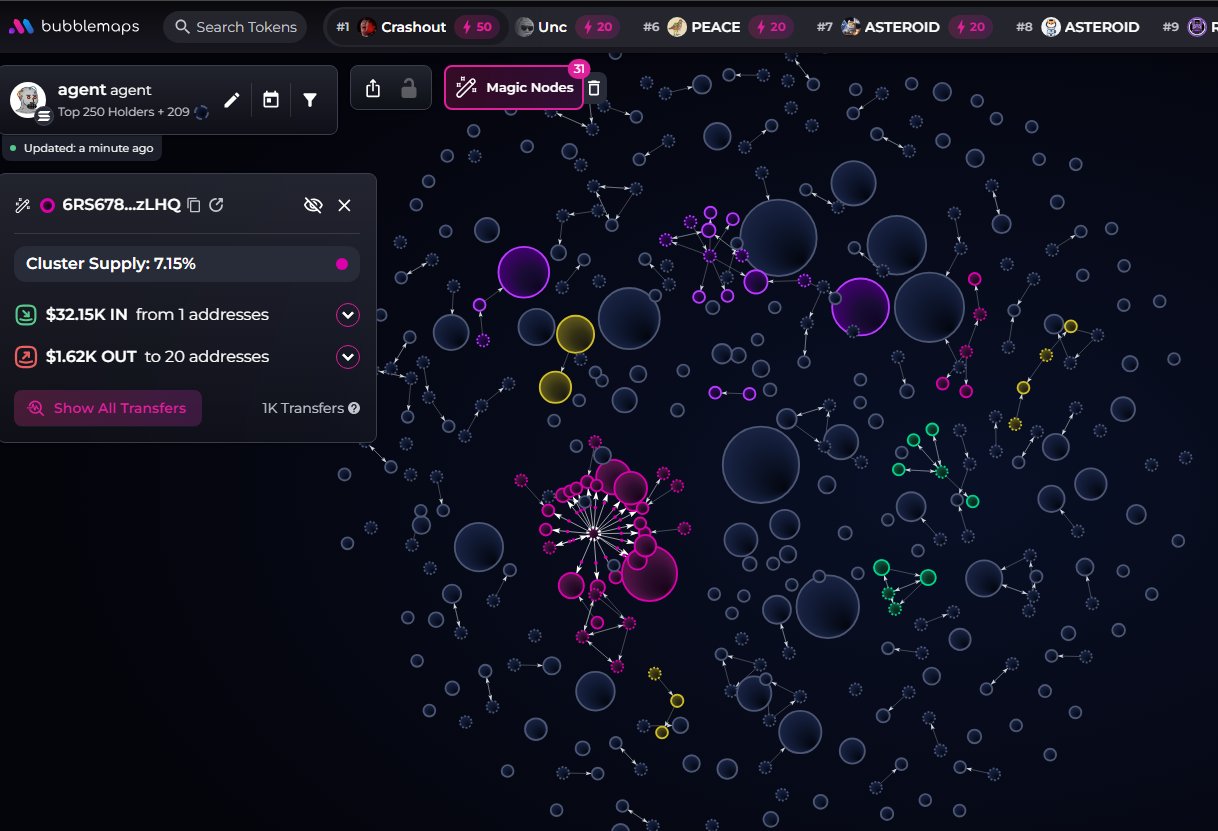Expand the $1.62K OUT addresses list

[347, 357]
